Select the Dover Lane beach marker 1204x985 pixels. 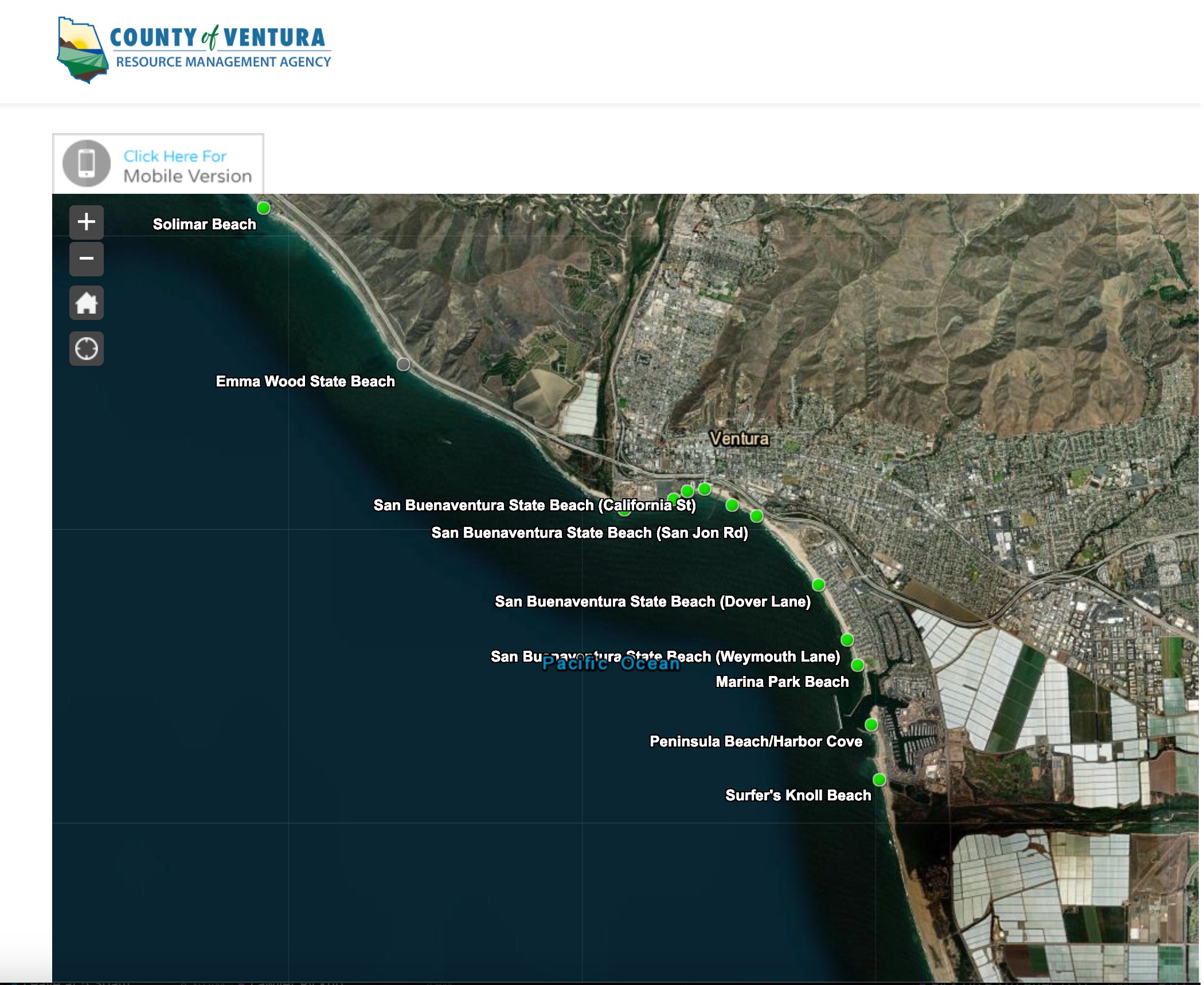click(x=818, y=585)
